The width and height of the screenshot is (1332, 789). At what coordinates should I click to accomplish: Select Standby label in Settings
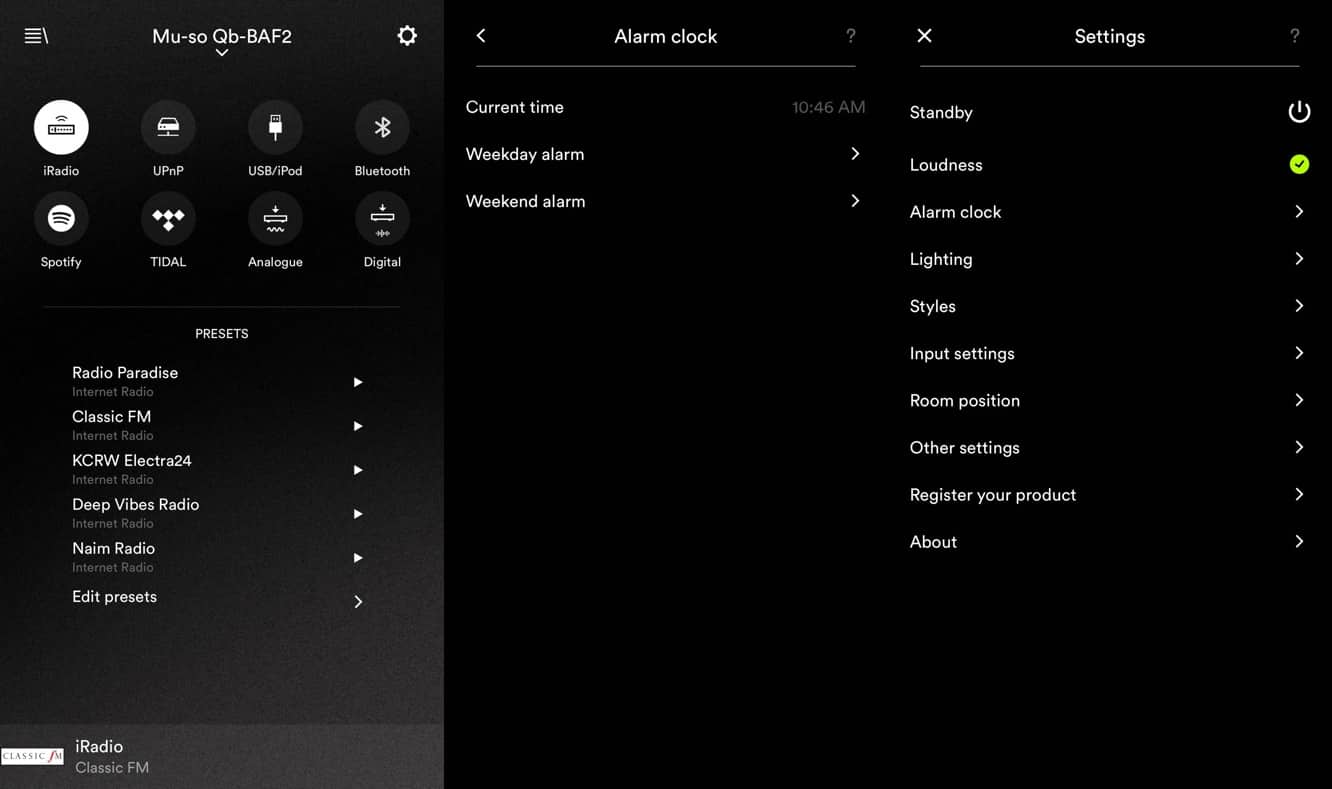(941, 112)
